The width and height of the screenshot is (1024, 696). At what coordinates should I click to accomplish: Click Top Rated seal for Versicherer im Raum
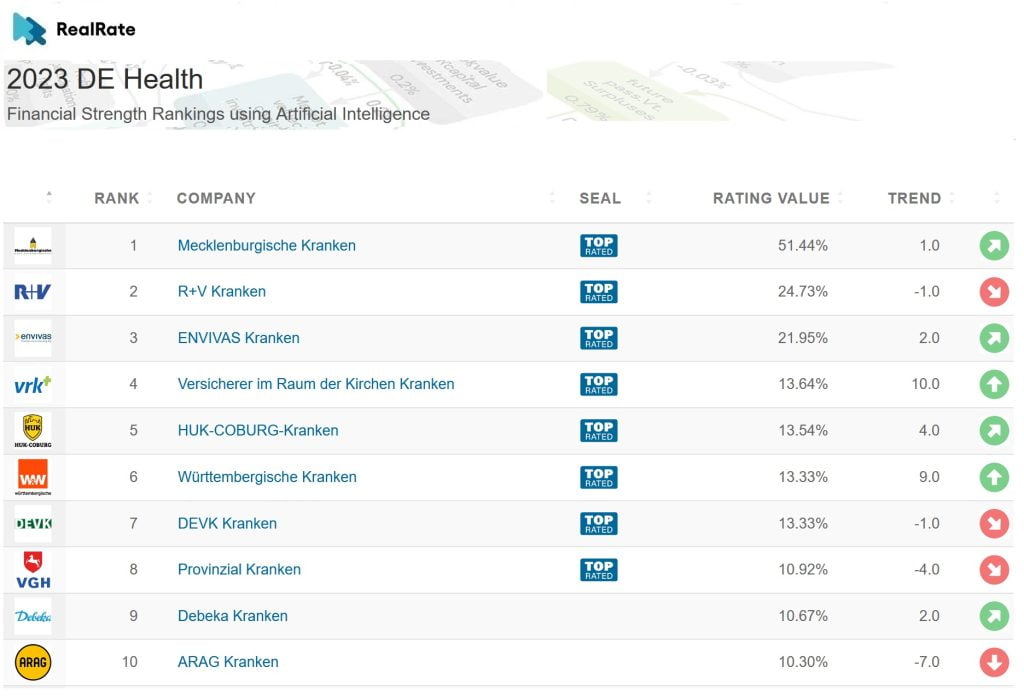point(598,384)
